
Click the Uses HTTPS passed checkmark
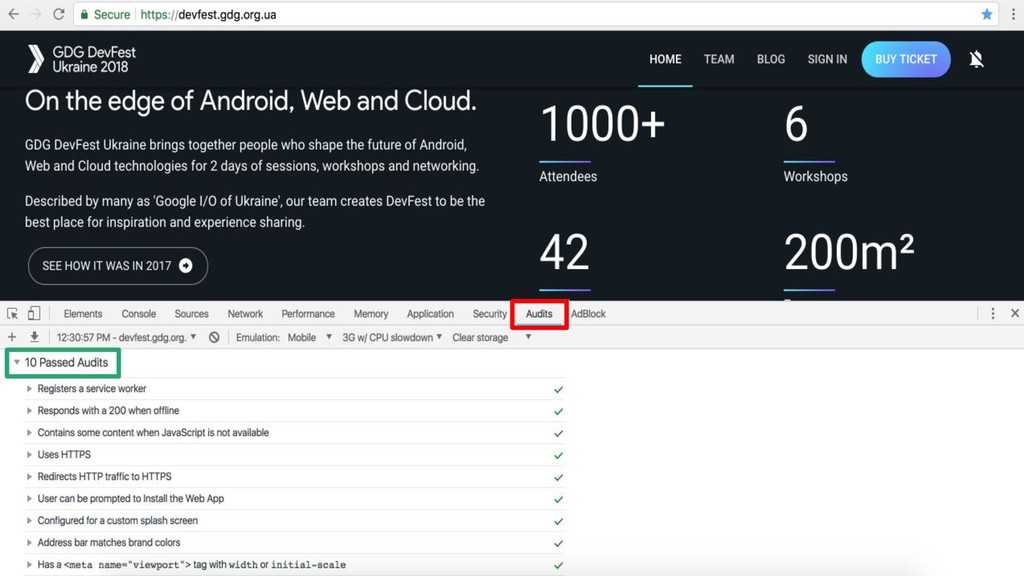558,455
